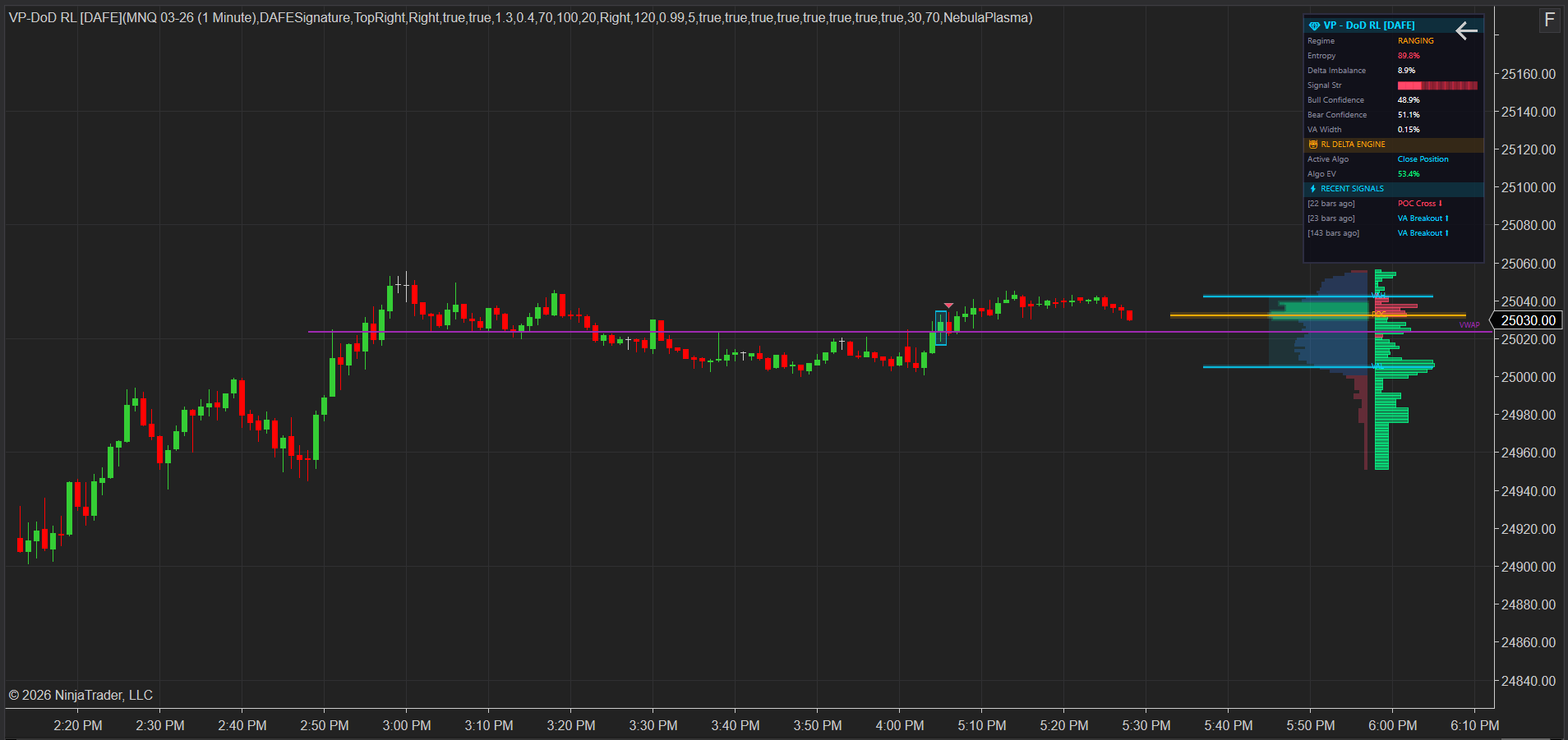Click the red down-triangle signal marker on chart
Image resolution: width=1568 pixels, height=740 pixels.
[x=948, y=306]
